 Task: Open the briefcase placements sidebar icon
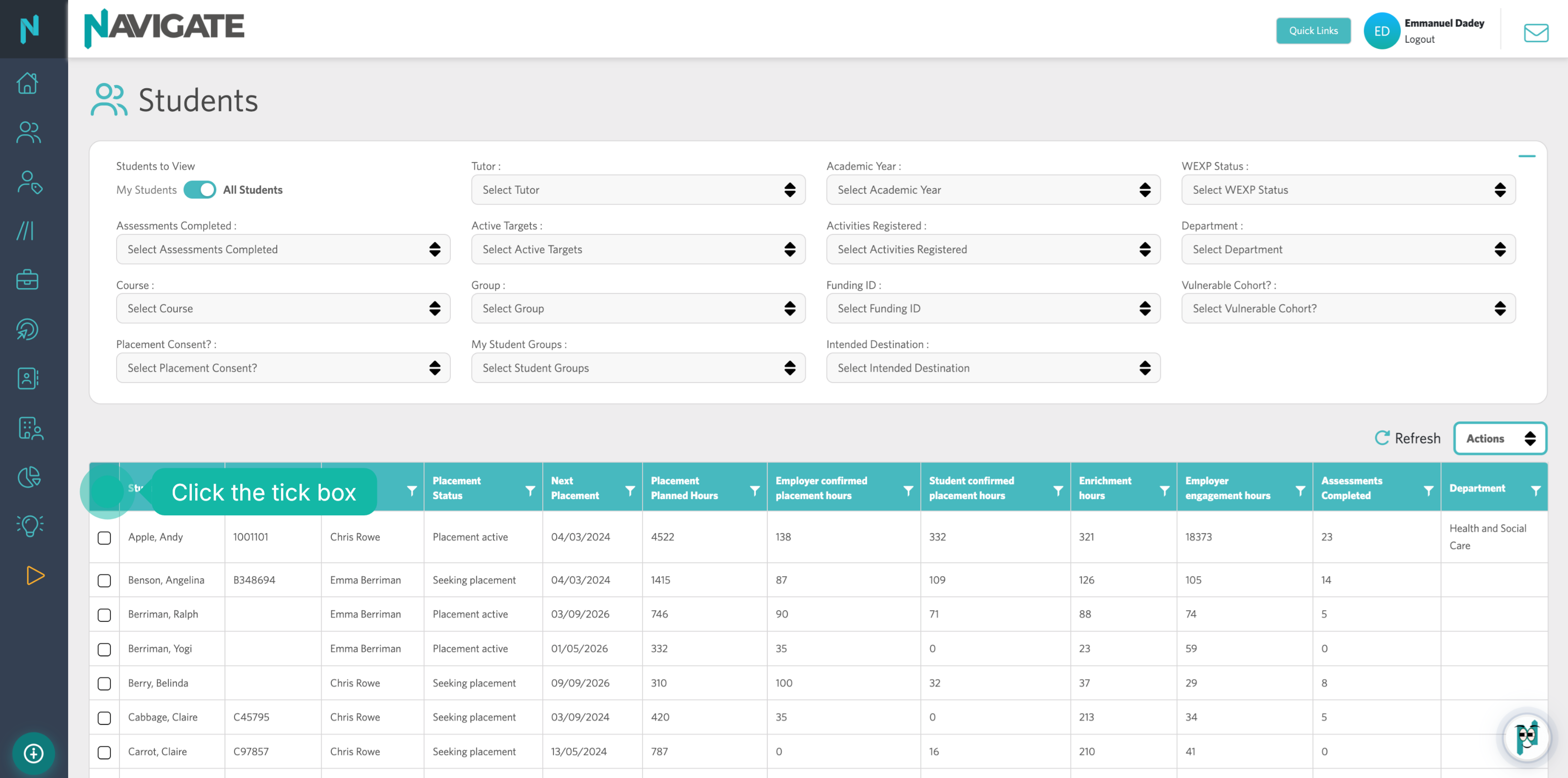pyautogui.click(x=27, y=280)
